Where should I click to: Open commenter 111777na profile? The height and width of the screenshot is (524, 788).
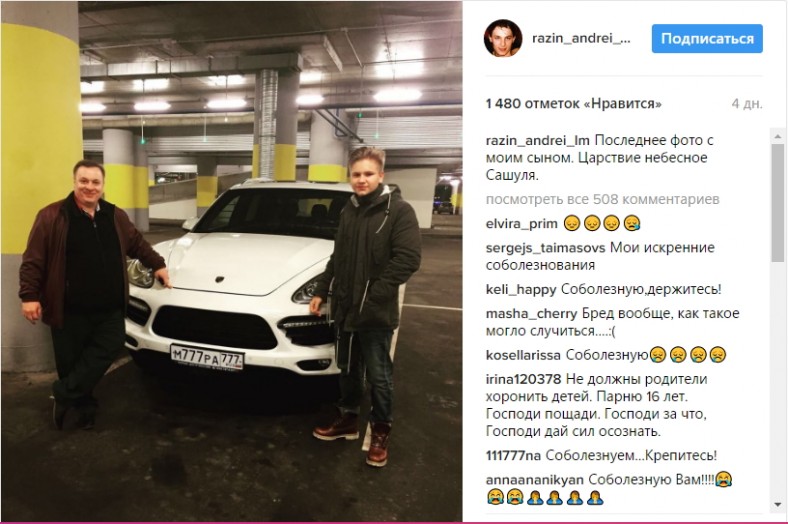point(513,456)
